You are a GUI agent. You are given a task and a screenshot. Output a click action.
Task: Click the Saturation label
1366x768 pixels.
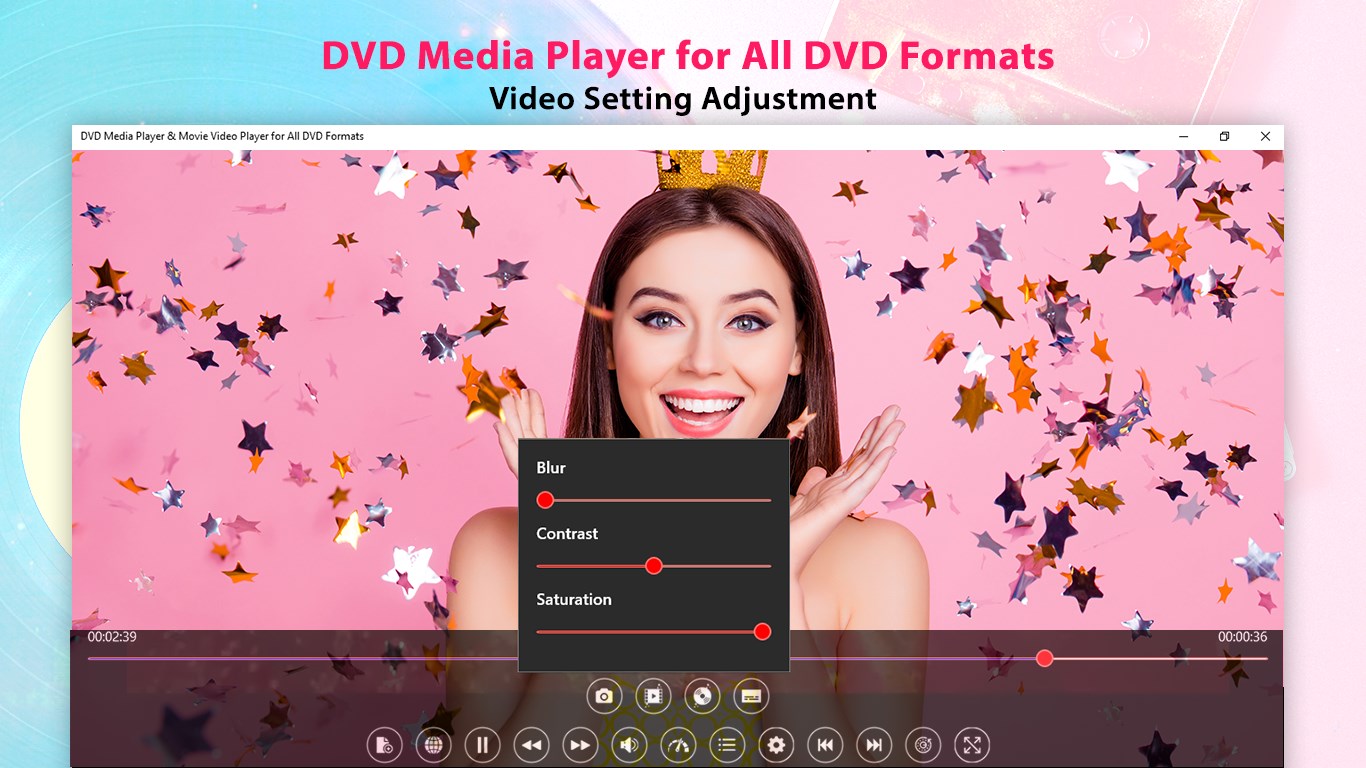coord(574,600)
